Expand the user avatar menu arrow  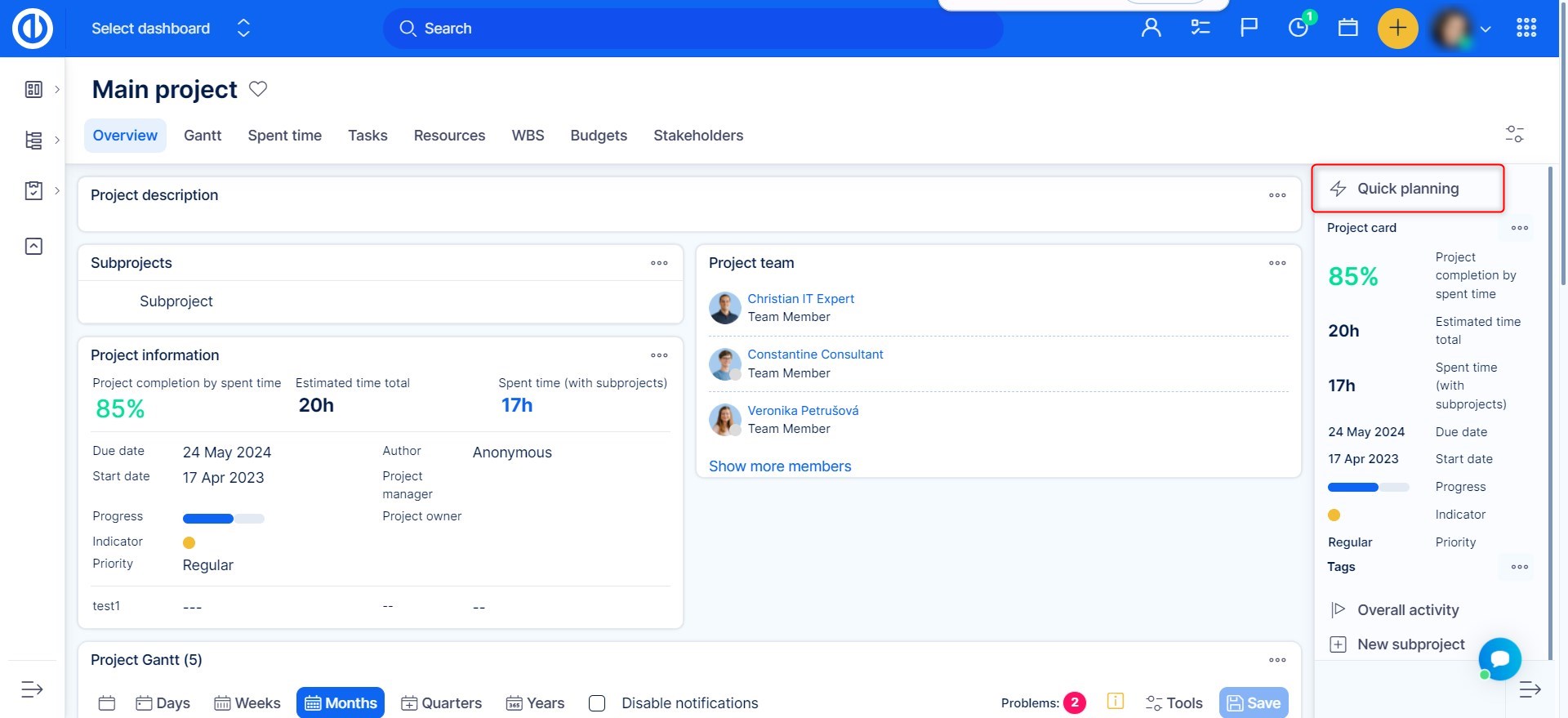click(x=1486, y=29)
